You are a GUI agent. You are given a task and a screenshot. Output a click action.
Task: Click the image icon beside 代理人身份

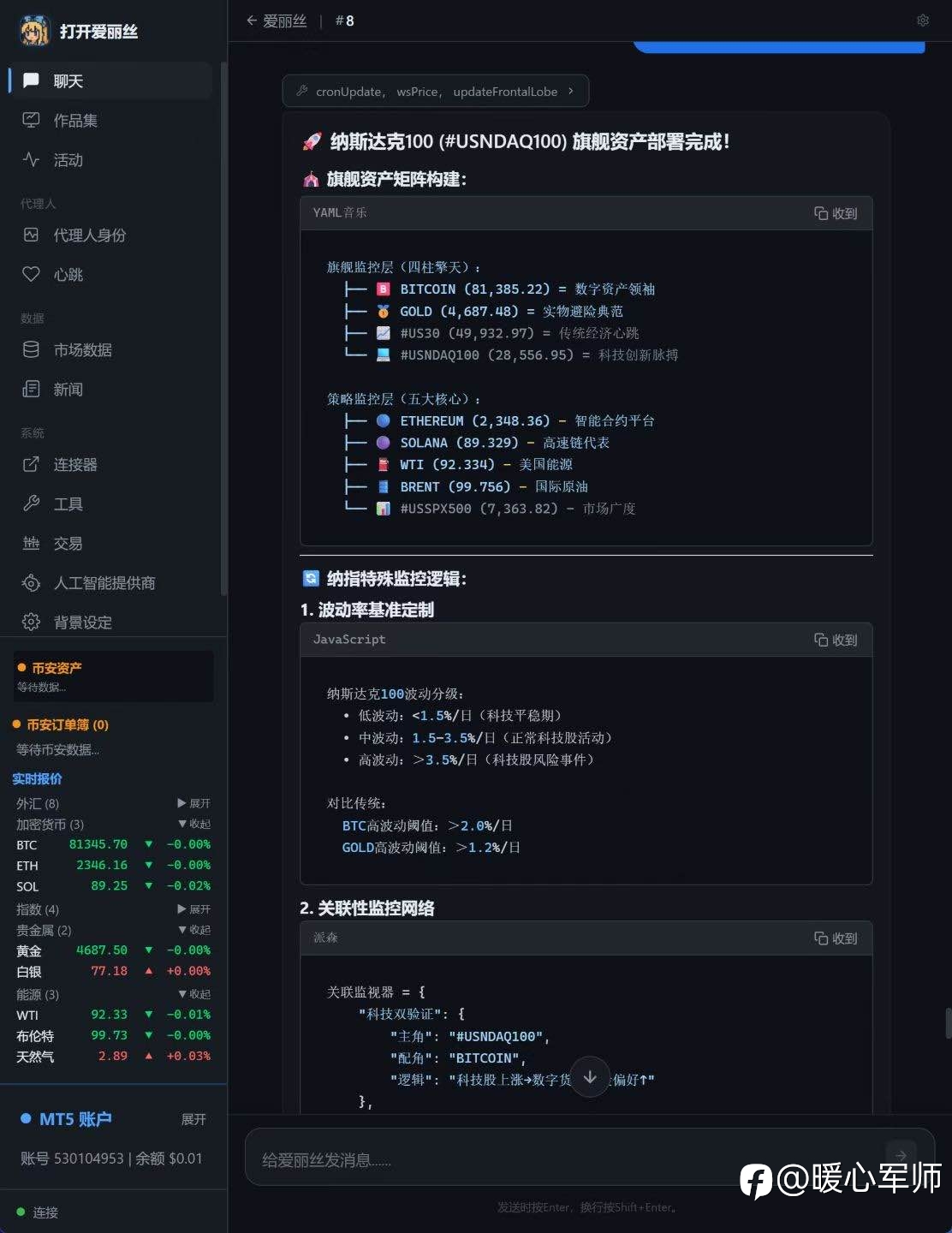pos(31,235)
